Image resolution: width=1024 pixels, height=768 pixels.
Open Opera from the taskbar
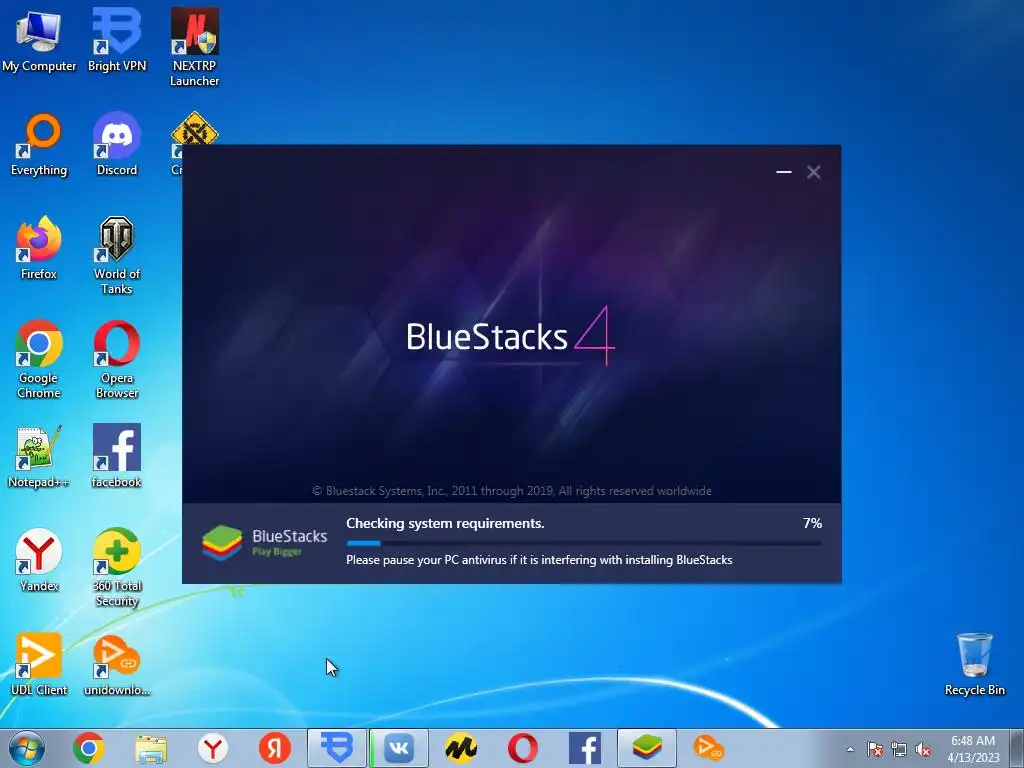[x=522, y=748]
